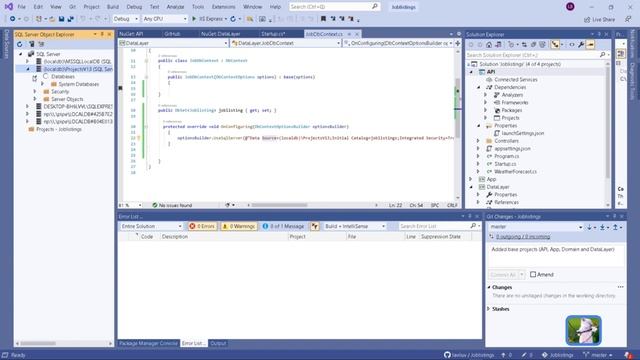Pin the SQL Server Object Explorer panel
Screen dimensions: 640x360
[x=102, y=34]
